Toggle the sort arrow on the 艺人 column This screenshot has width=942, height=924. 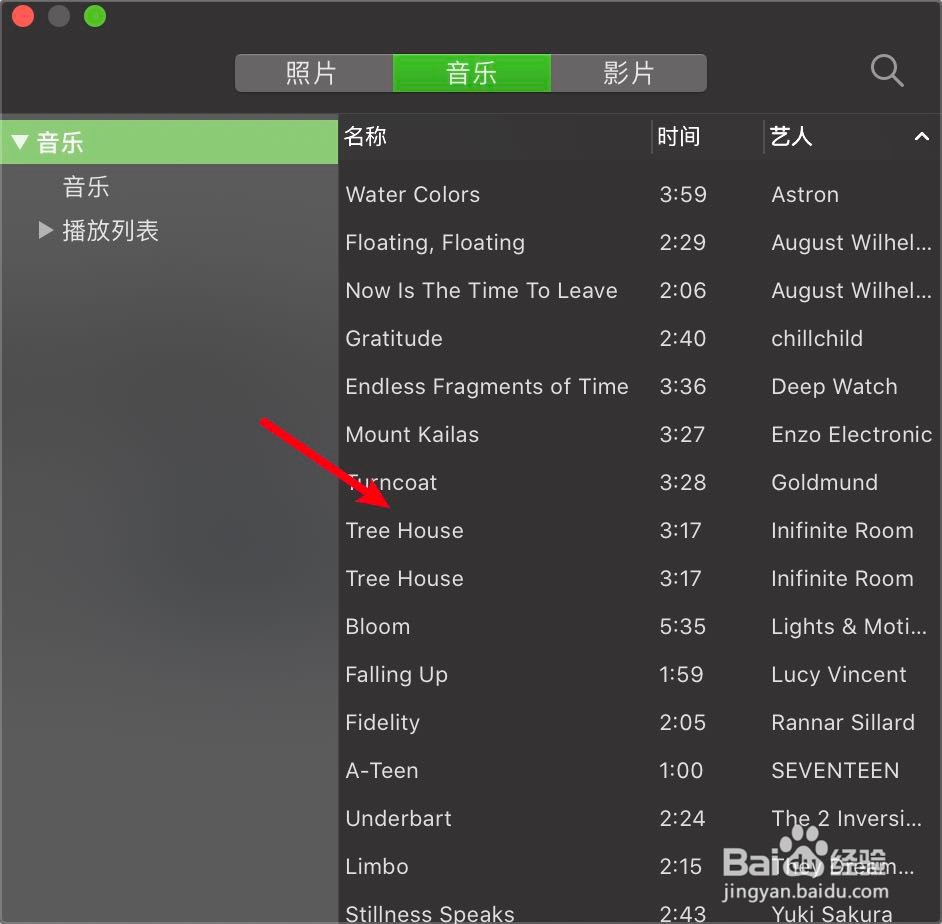point(922,137)
